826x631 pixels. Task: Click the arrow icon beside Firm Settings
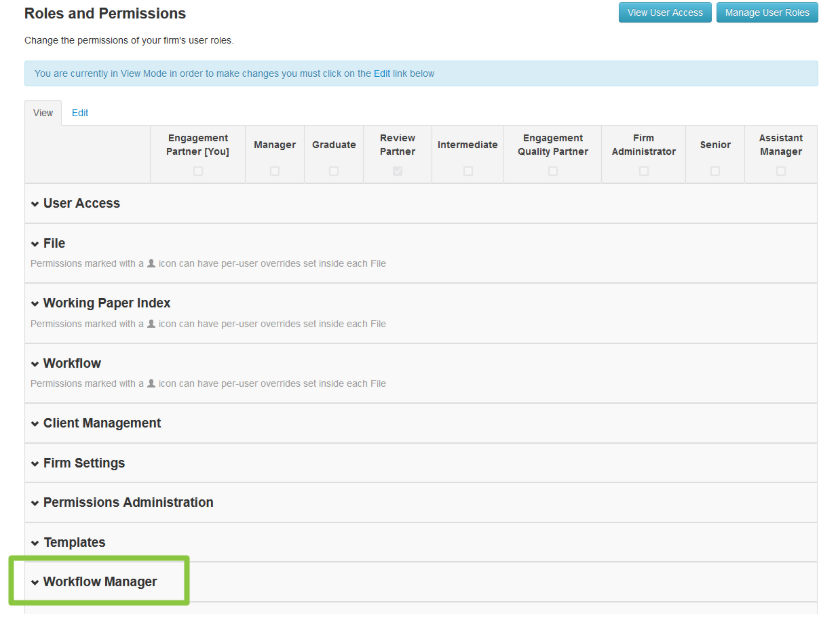pyautogui.click(x=35, y=464)
